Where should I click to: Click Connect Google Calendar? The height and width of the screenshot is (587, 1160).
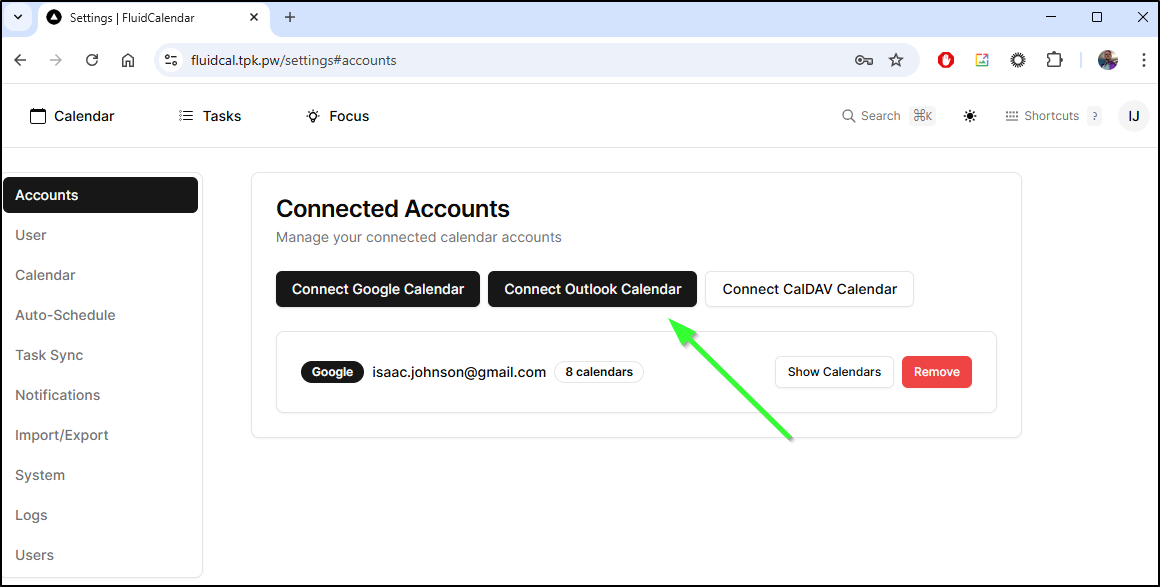[378, 289]
